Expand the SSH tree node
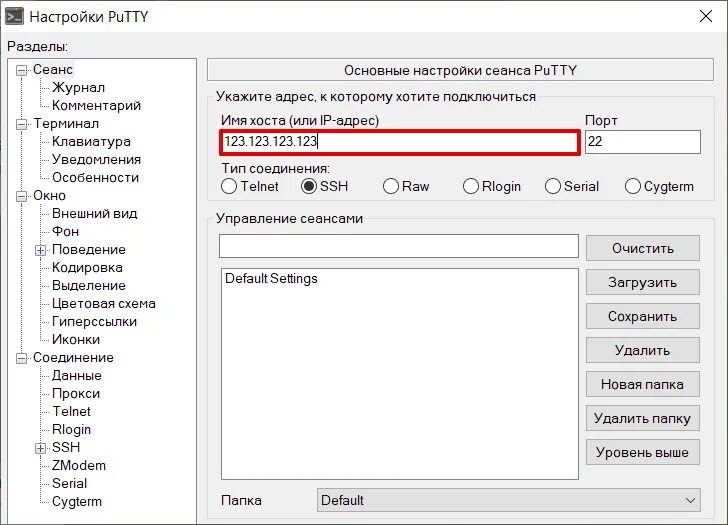The width and height of the screenshot is (728, 525). 40,448
